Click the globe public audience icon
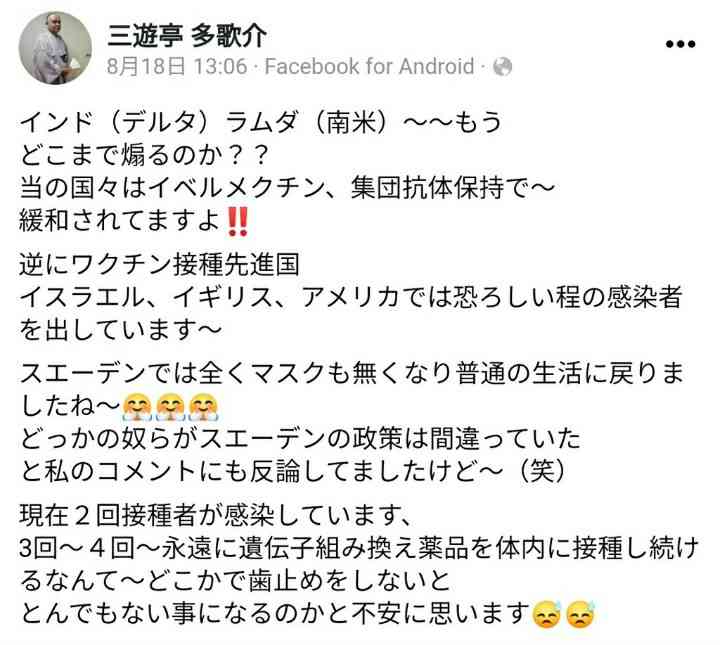The width and height of the screenshot is (720, 645). tap(502, 67)
